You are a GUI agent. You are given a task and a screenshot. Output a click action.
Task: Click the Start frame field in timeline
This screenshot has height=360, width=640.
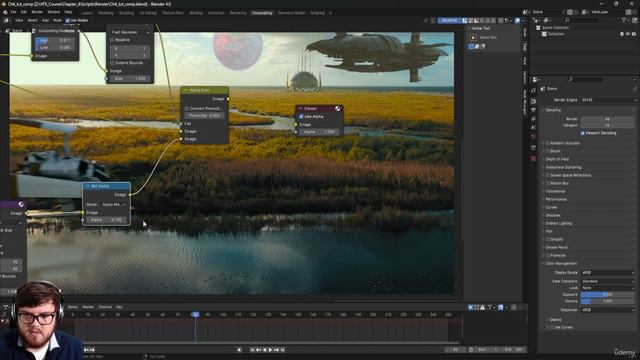[x=488, y=350]
